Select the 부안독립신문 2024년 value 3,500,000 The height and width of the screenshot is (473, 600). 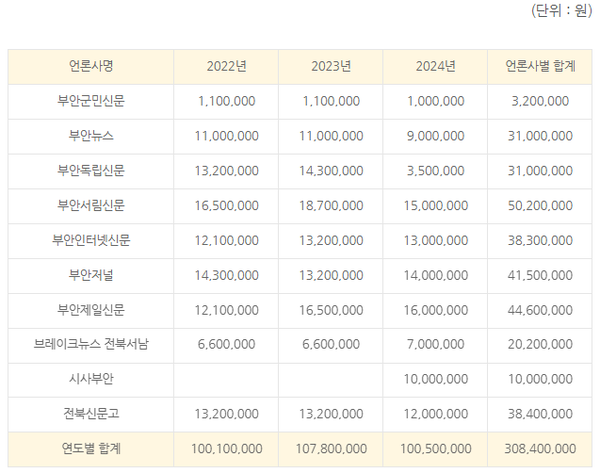pyautogui.click(x=436, y=171)
